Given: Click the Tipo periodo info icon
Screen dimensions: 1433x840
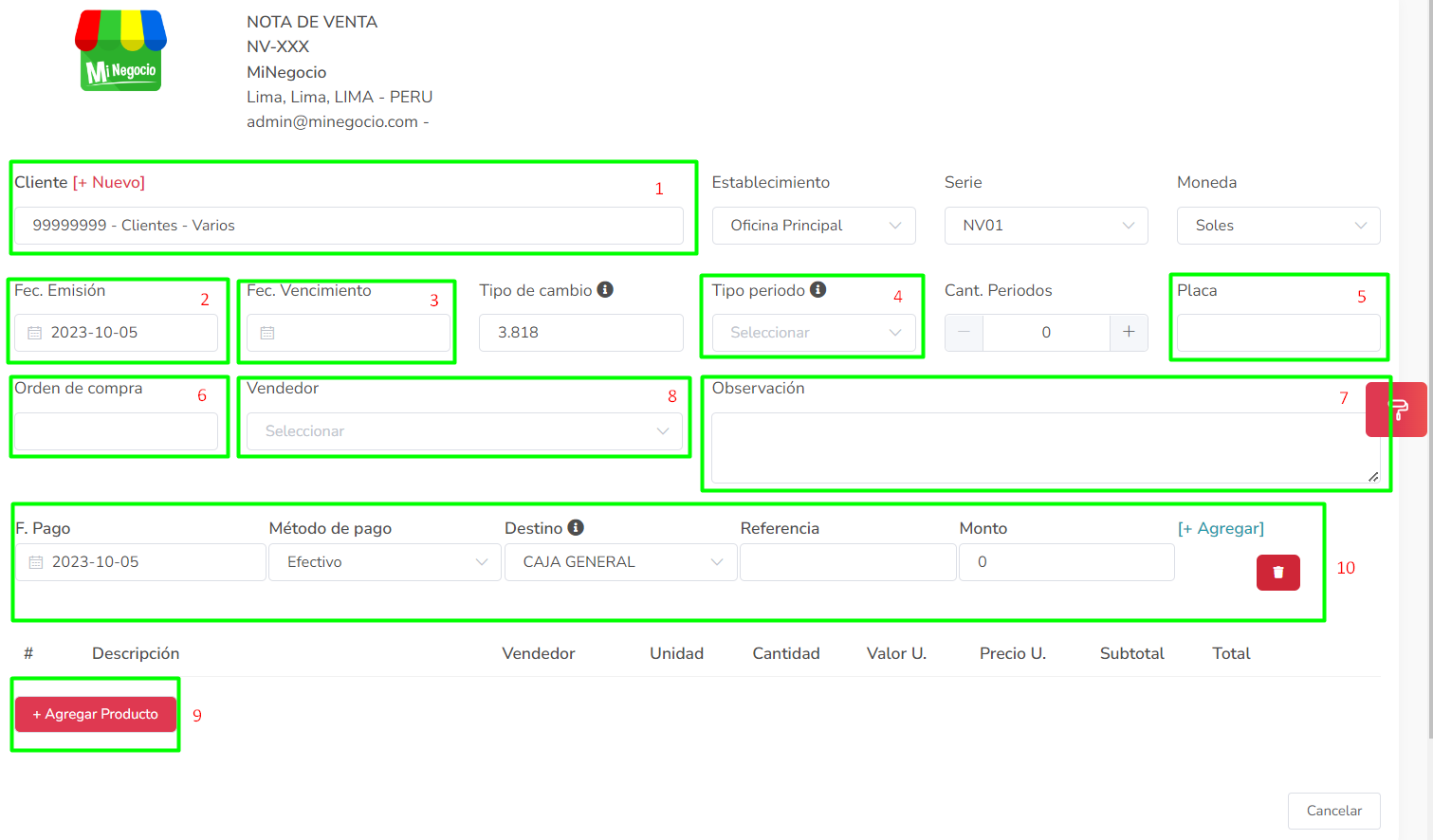Looking at the screenshot, I should (x=818, y=289).
